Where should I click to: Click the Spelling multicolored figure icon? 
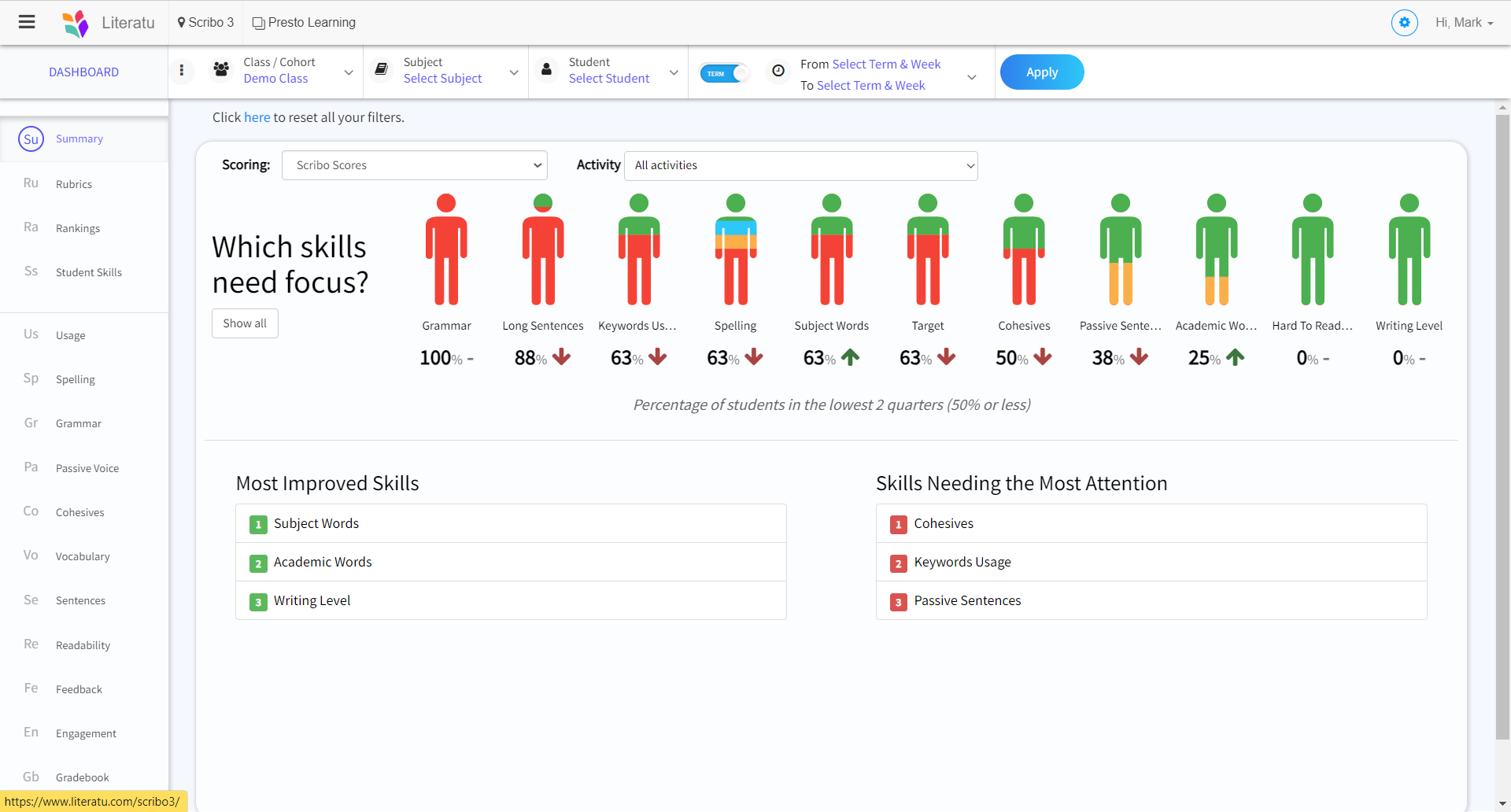[735, 249]
